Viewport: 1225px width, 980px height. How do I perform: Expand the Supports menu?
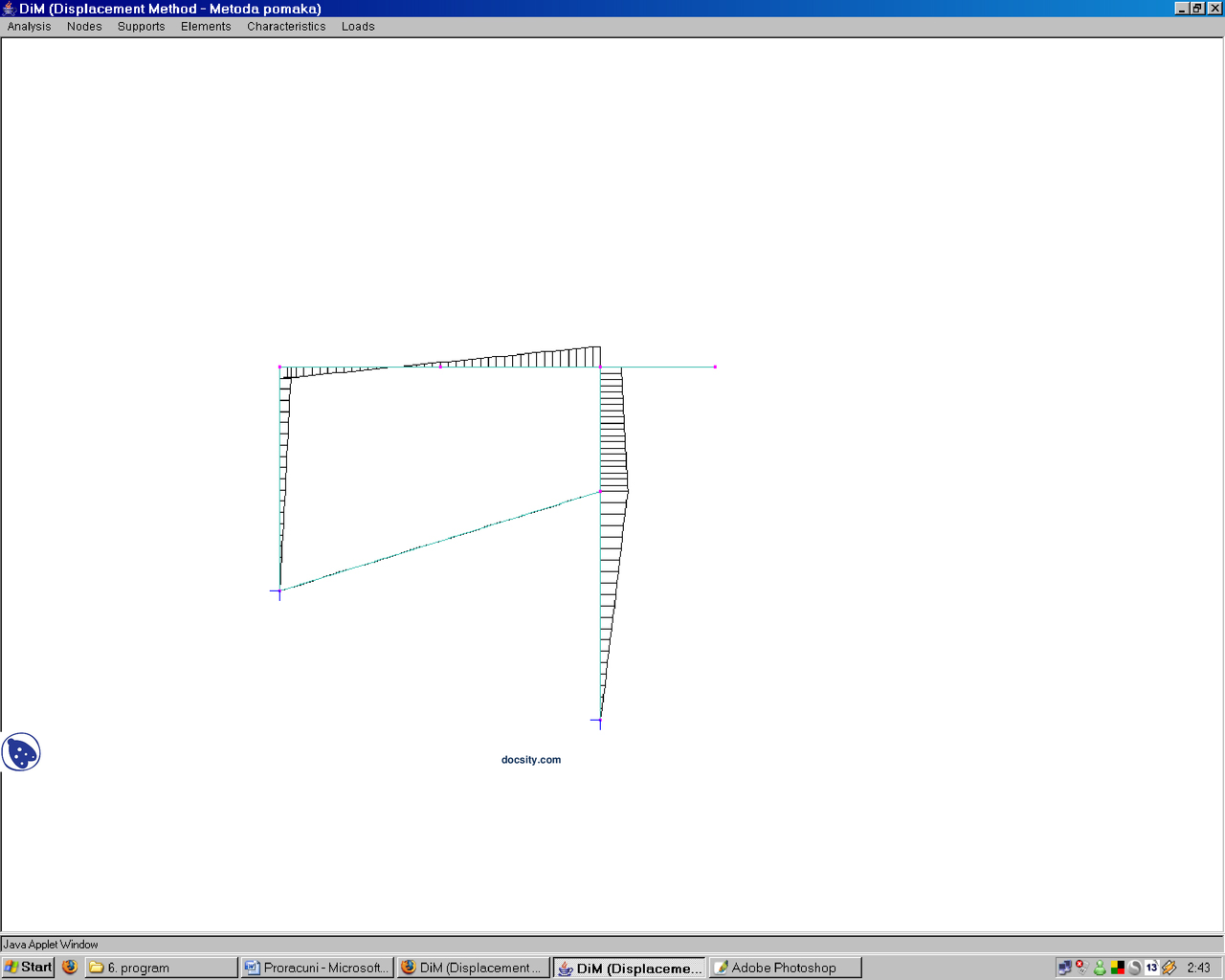point(141,27)
